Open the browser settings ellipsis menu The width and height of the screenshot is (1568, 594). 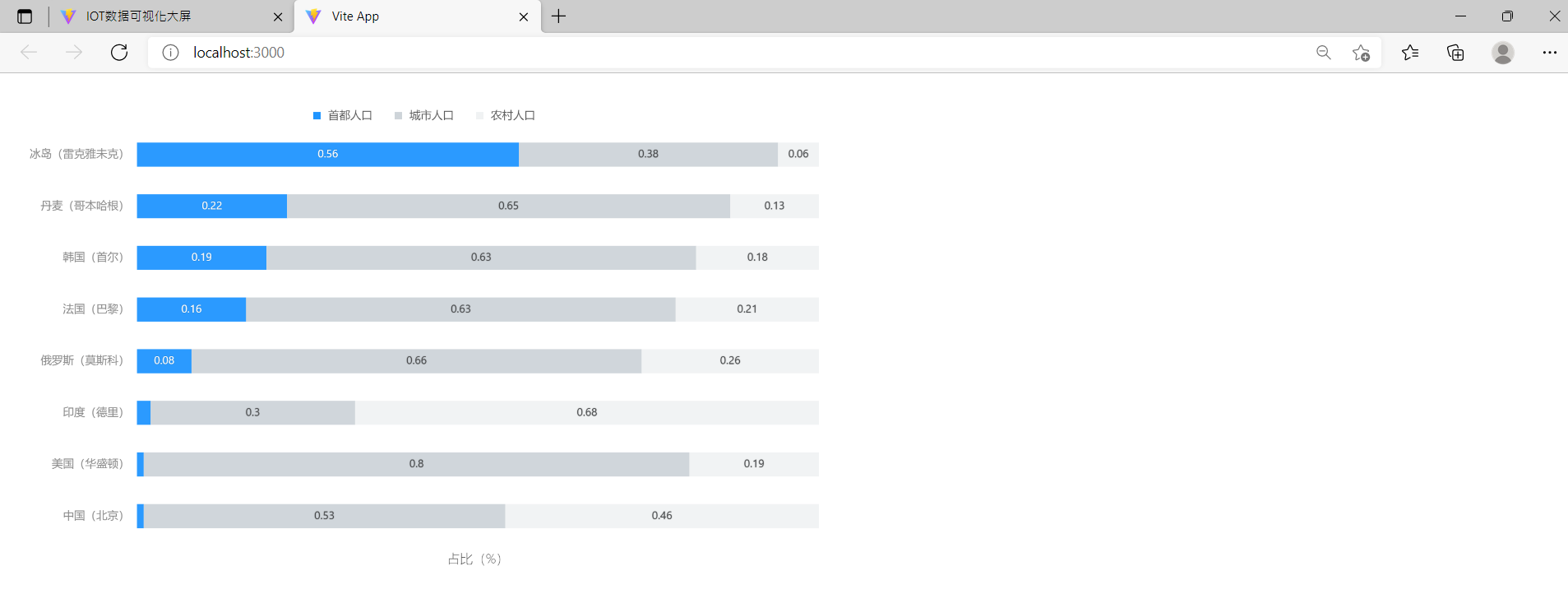tap(1549, 53)
